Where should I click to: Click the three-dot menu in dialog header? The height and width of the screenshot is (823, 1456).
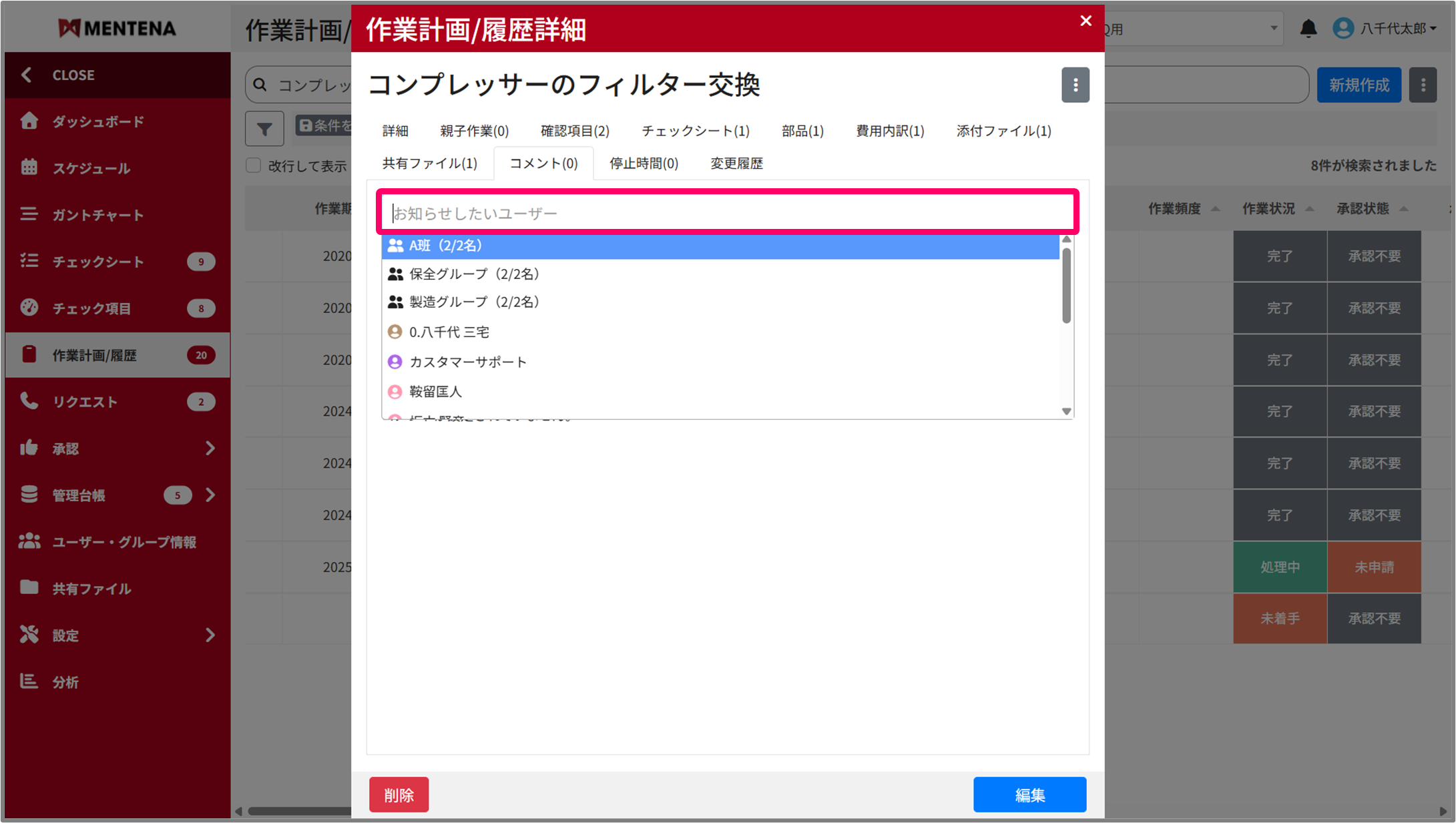1075,85
